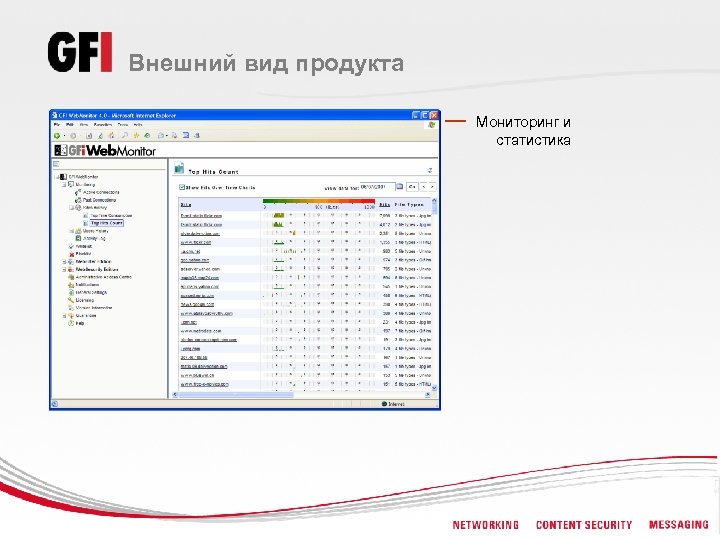
Task: Click the red Blacklist cross icon
Action: pyautogui.click(x=71, y=253)
